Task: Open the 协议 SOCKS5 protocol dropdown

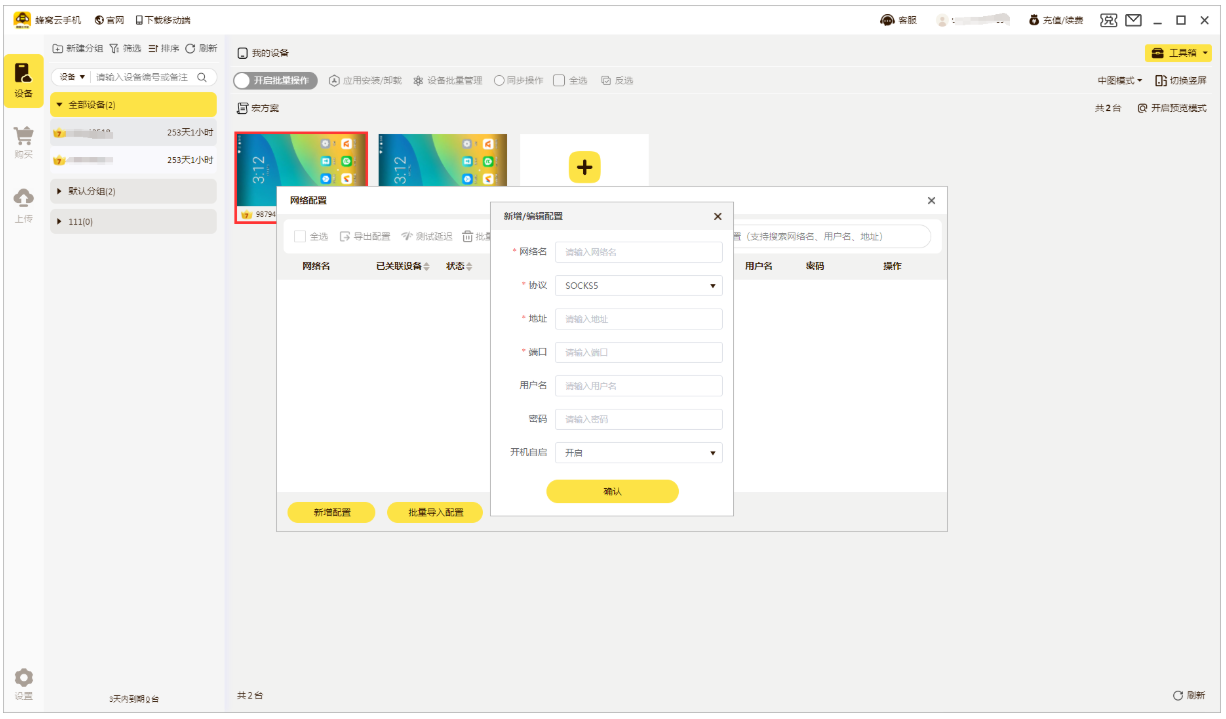Action: tap(638, 285)
